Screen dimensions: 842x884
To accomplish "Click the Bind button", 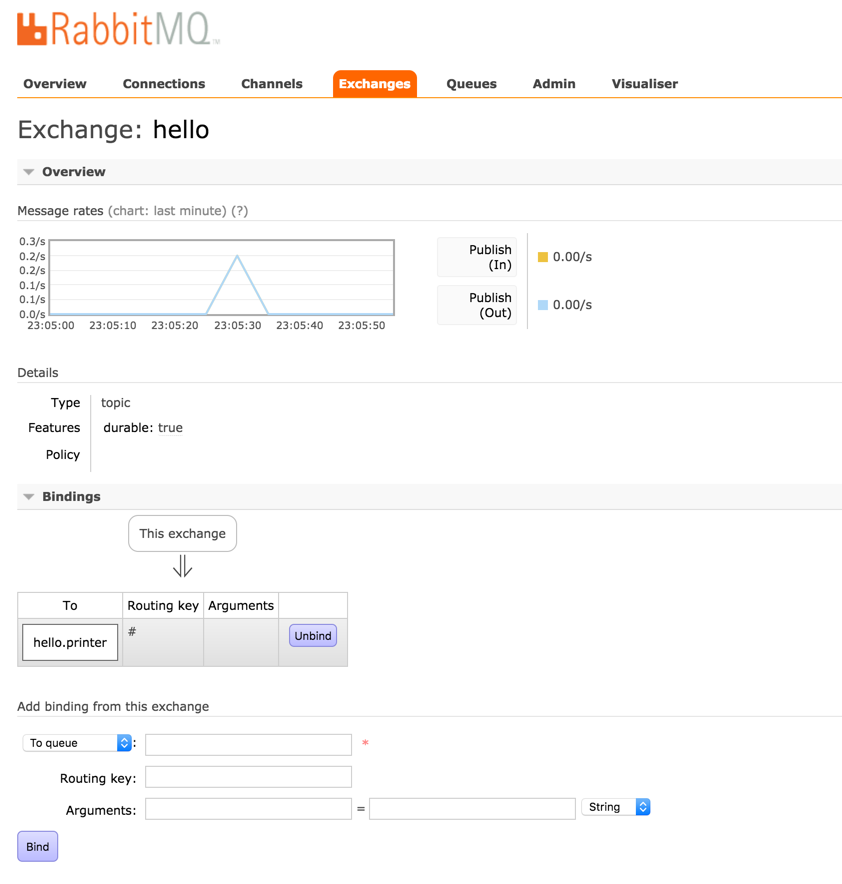I will [38, 847].
